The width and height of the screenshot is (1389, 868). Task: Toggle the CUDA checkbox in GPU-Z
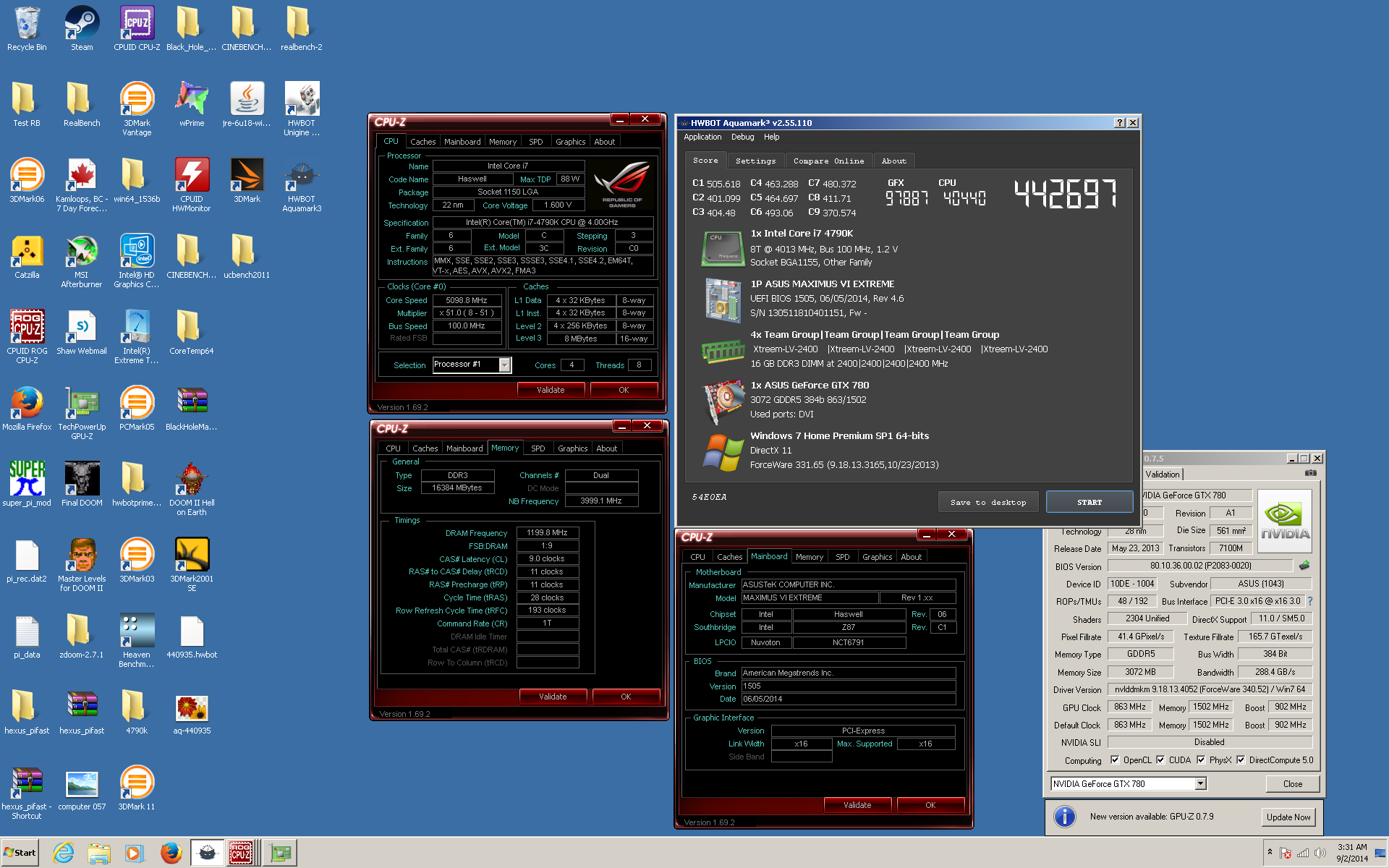coord(1160,760)
